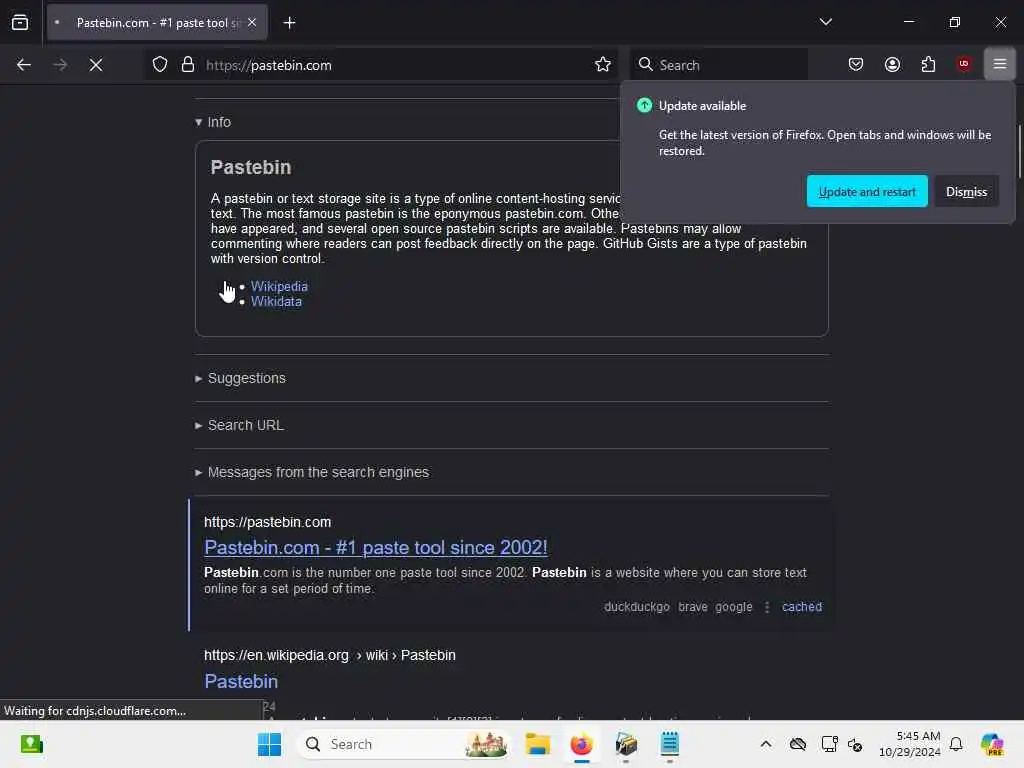
Task: Open the List all tabs dropdown chevron
Action: 825,22
